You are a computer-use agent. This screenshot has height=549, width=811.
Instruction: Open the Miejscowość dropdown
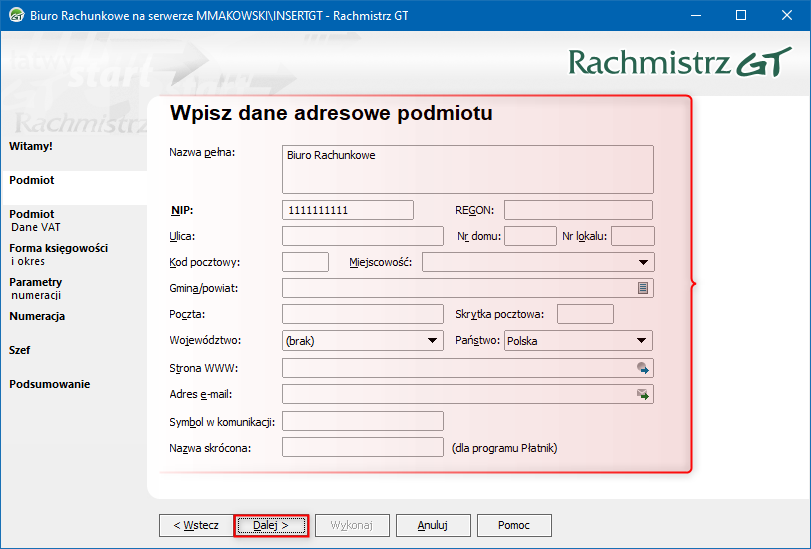click(x=643, y=262)
